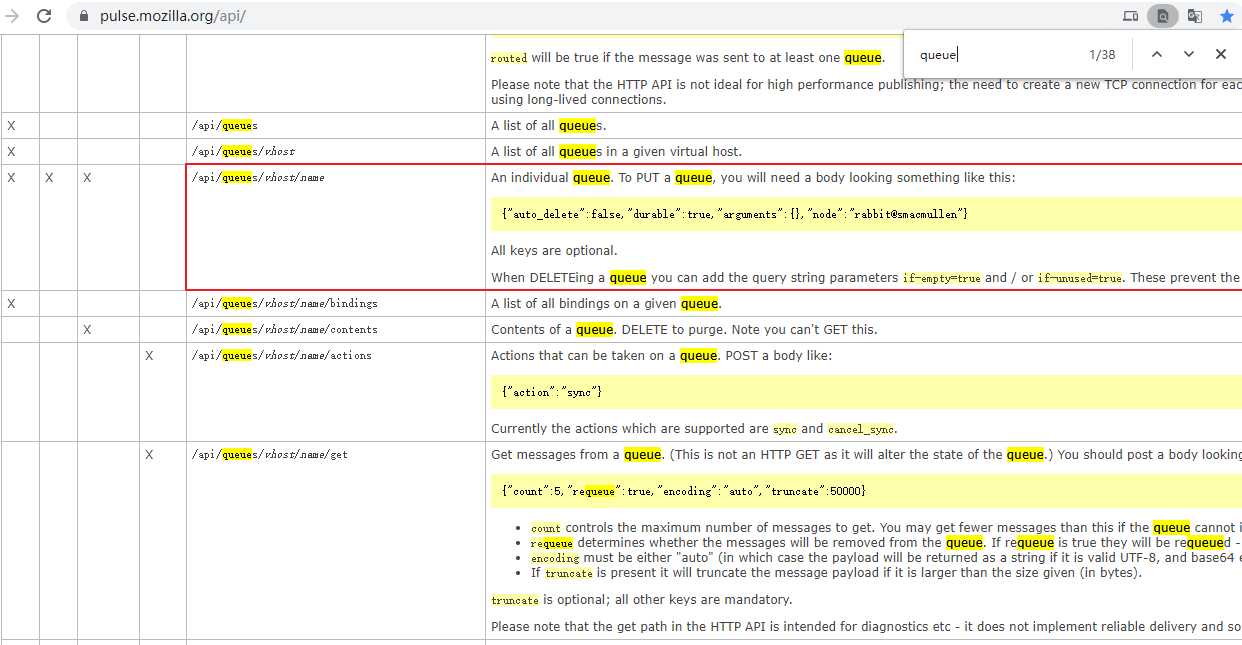Image resolution: width=1242 pixels, height=645 pixels.
Task: Click the X in the /name/get row
Action: point(149,454)
